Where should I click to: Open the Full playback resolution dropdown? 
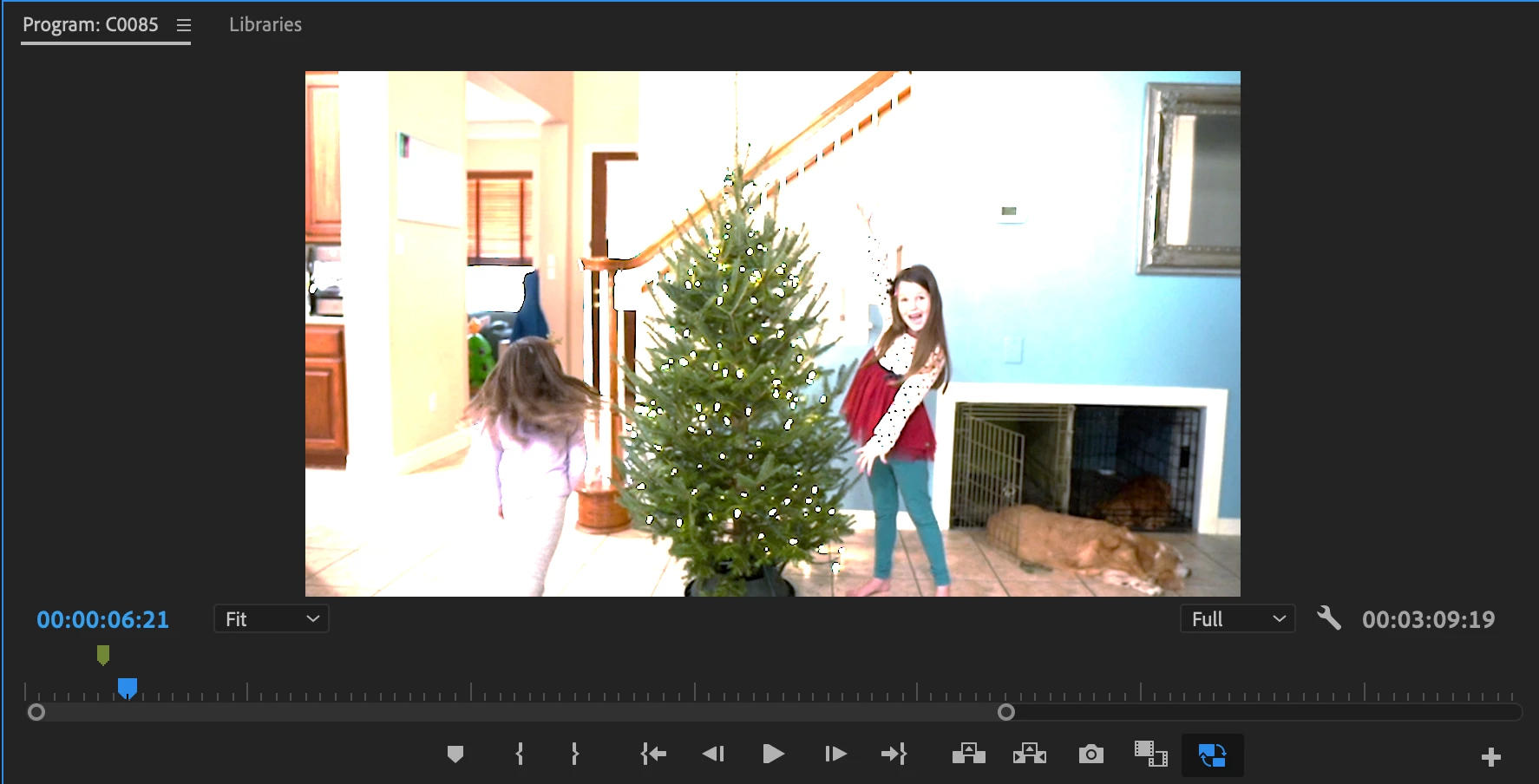(1238, 619)
